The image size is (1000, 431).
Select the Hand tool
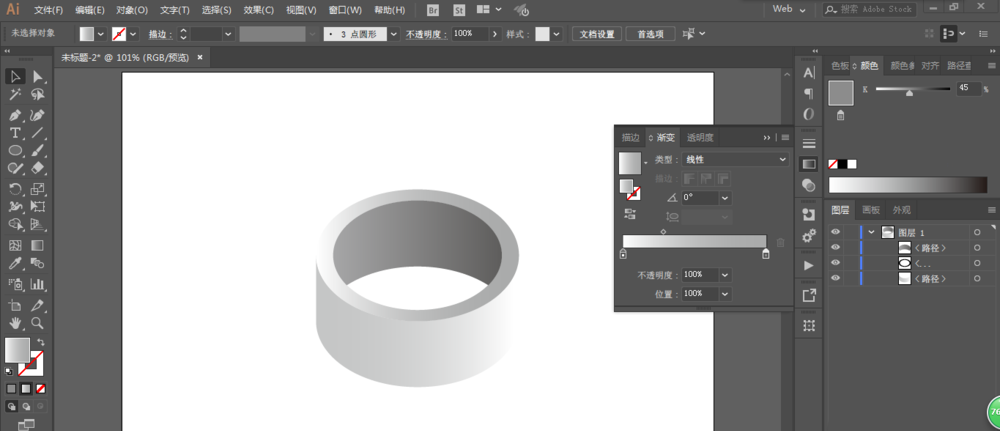pos(15,323)
